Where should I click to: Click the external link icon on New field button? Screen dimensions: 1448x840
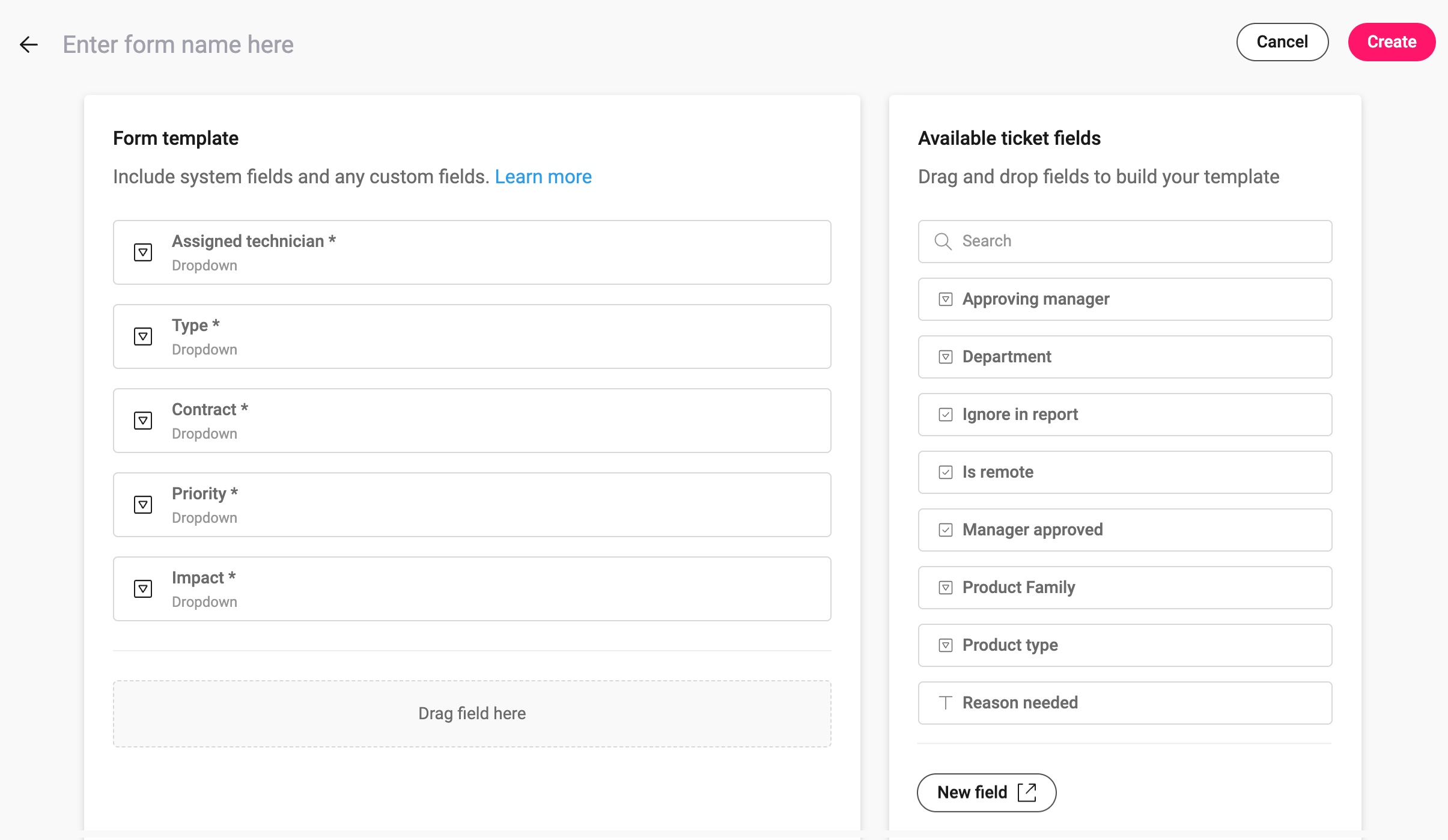tap(1027, 792)
